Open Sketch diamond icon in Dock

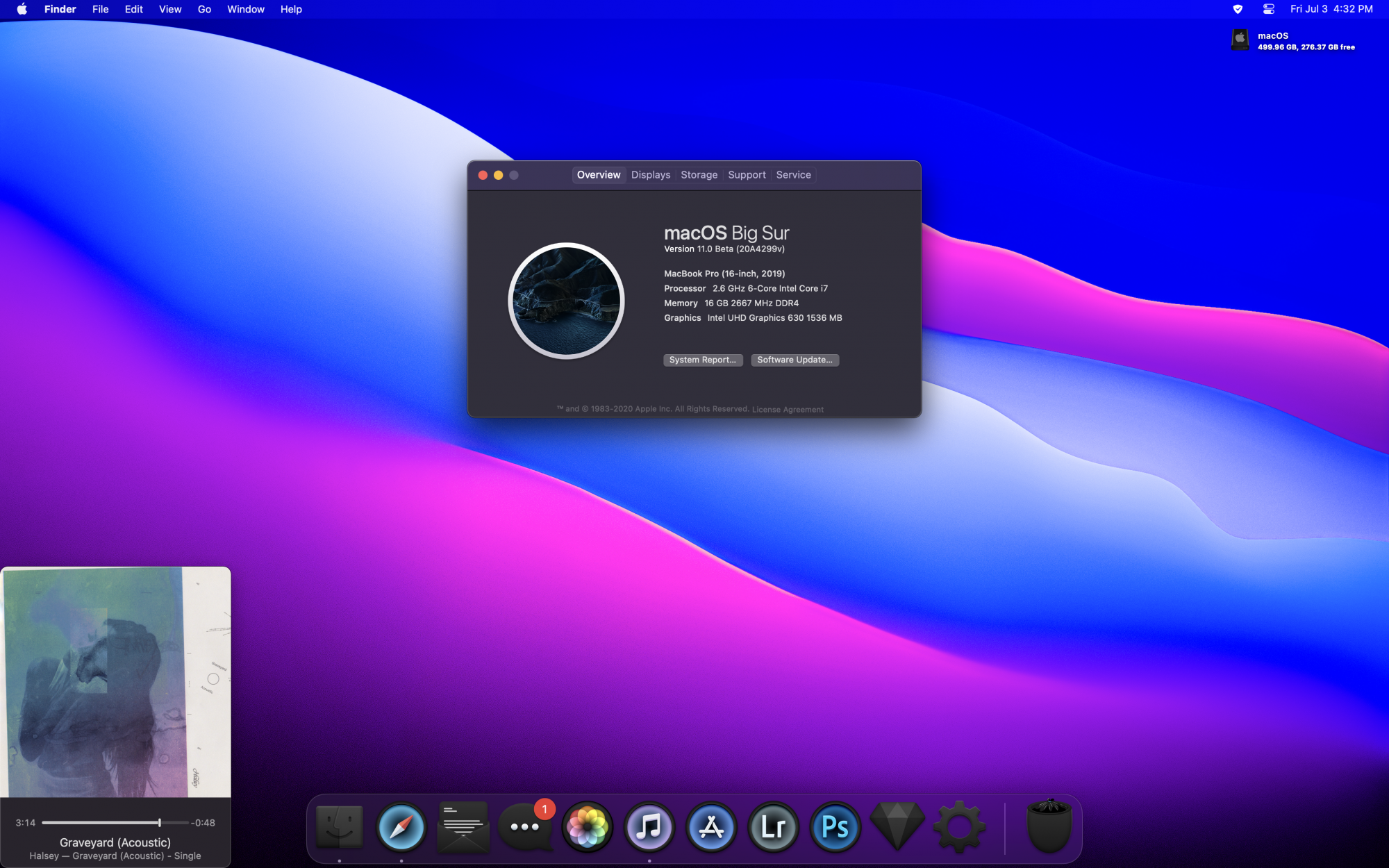[897, 827]
